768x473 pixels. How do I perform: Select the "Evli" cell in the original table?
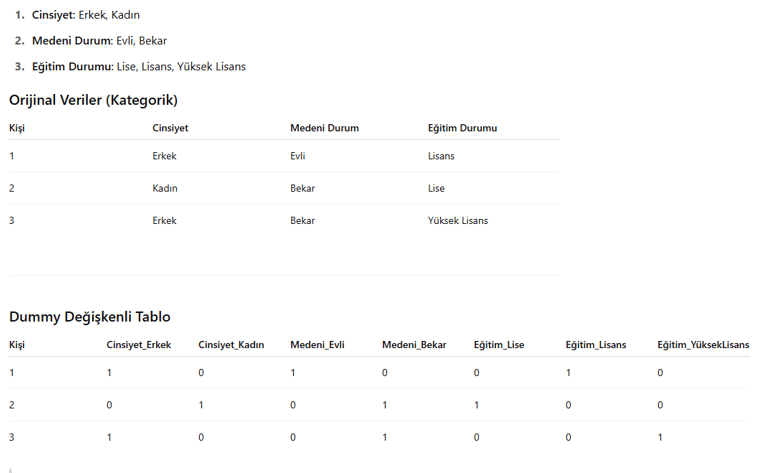298,156
